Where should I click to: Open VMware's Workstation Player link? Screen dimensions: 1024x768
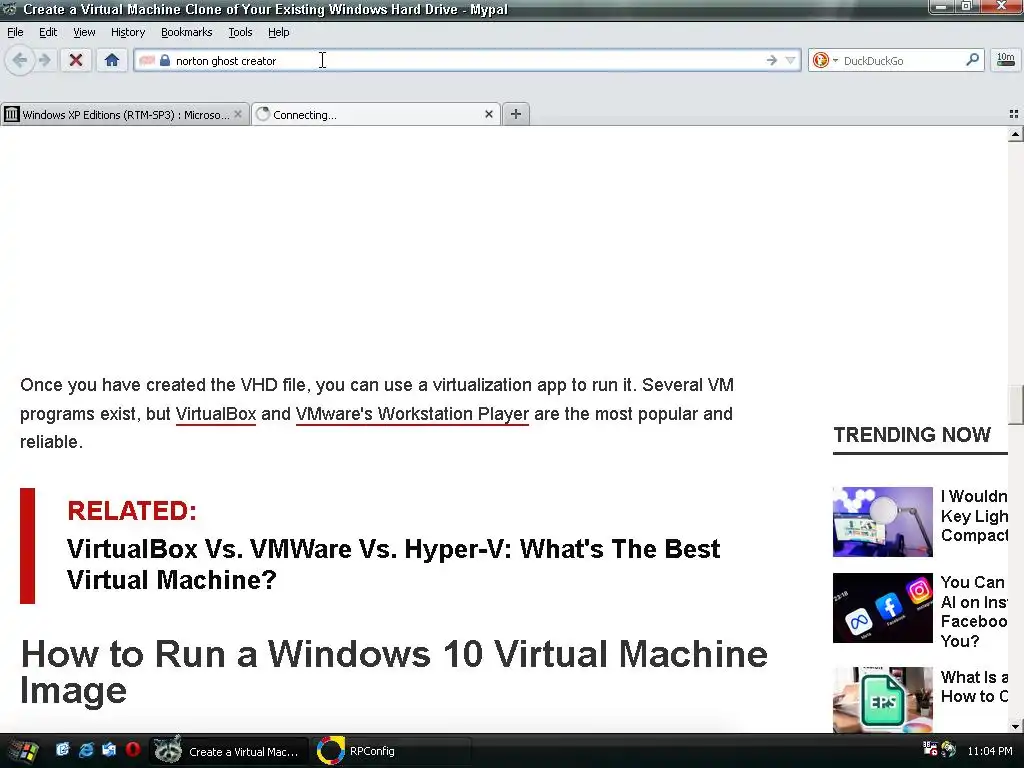(412, 414)
